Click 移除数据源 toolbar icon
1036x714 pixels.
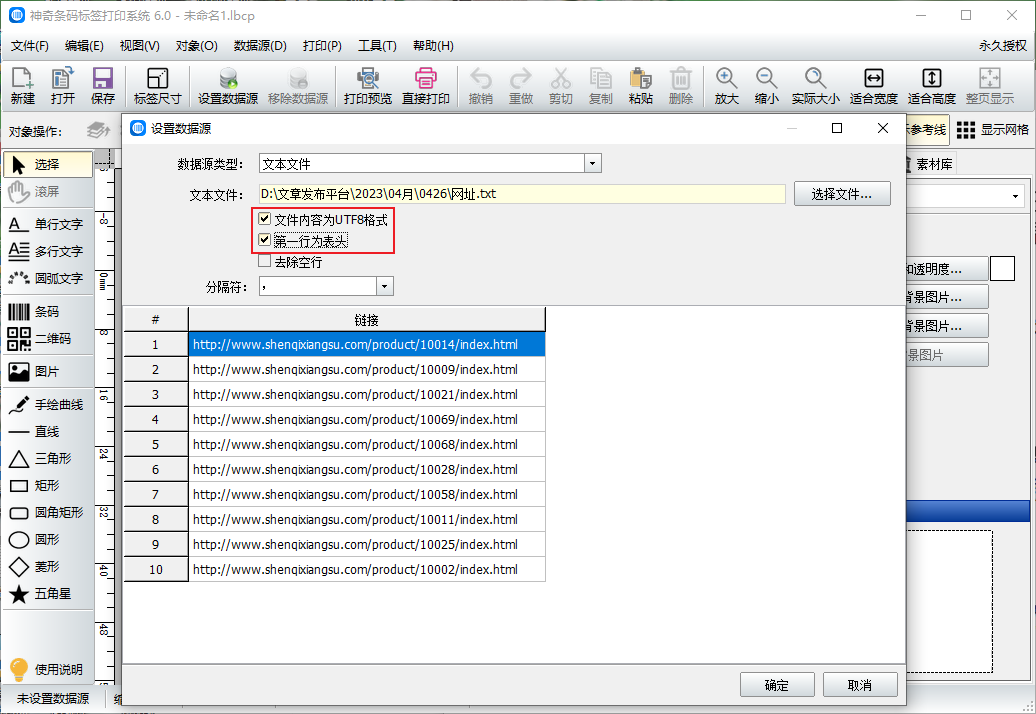298,86
